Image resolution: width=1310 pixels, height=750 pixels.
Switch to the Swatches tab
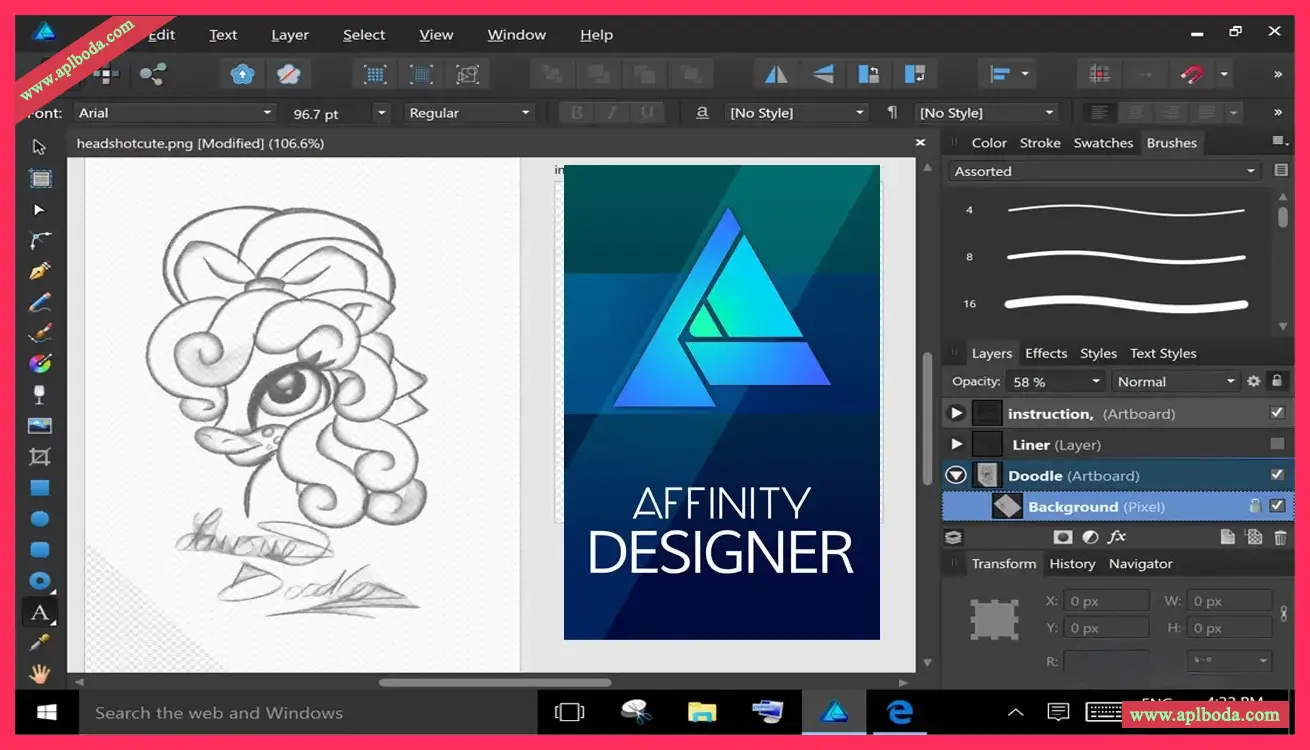[1103, 142]
